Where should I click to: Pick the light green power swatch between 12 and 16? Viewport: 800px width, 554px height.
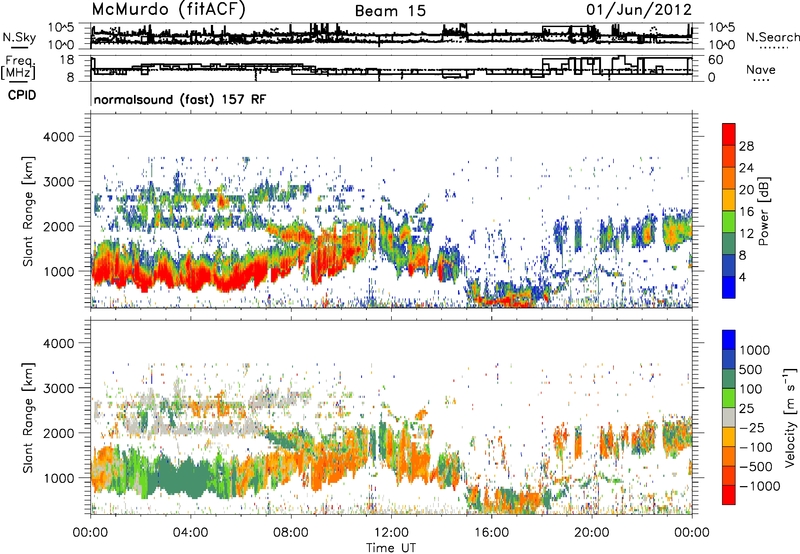click(x=729, y=222)
